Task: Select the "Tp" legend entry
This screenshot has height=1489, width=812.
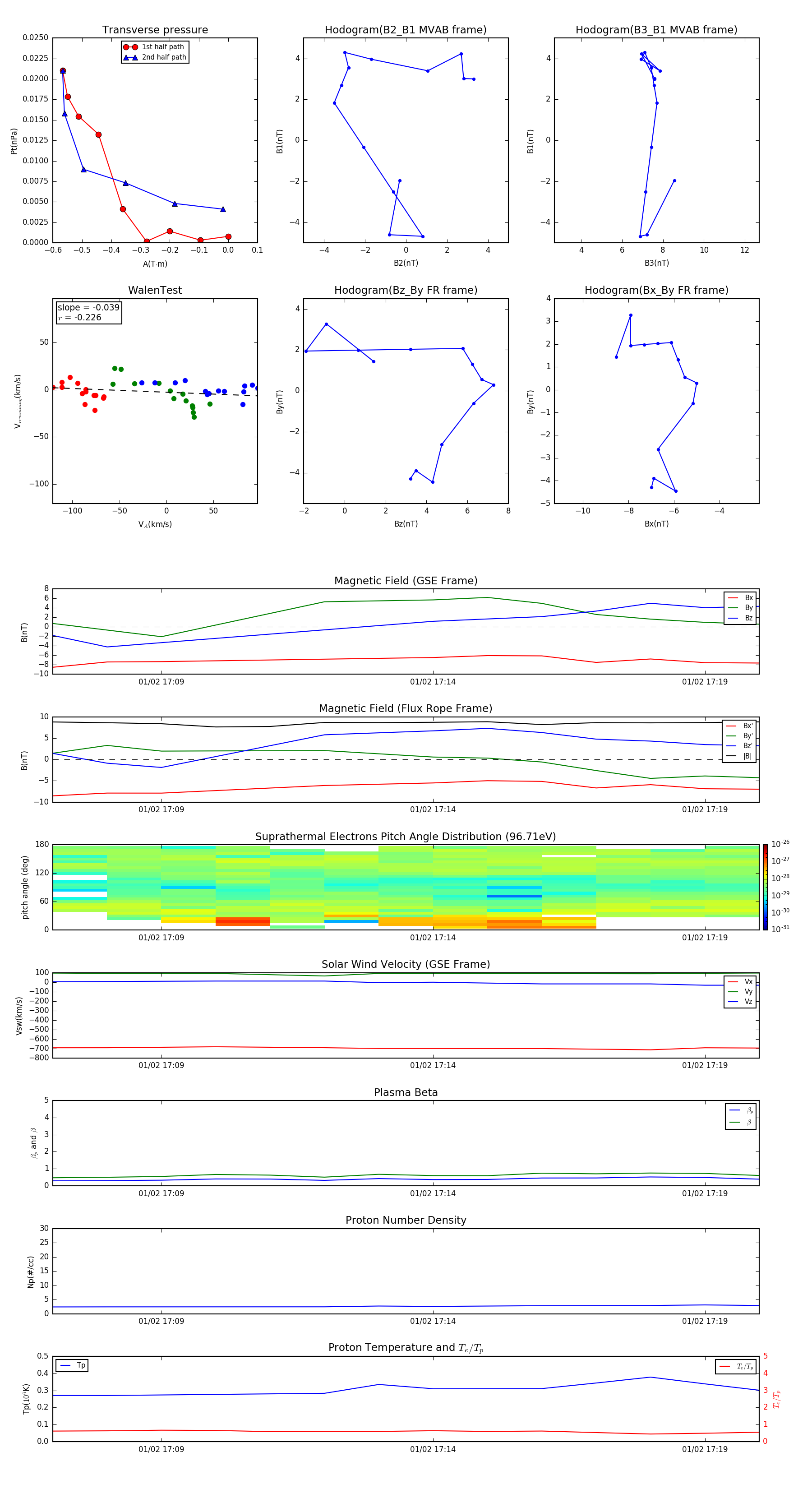Action: coord(73,1365)
